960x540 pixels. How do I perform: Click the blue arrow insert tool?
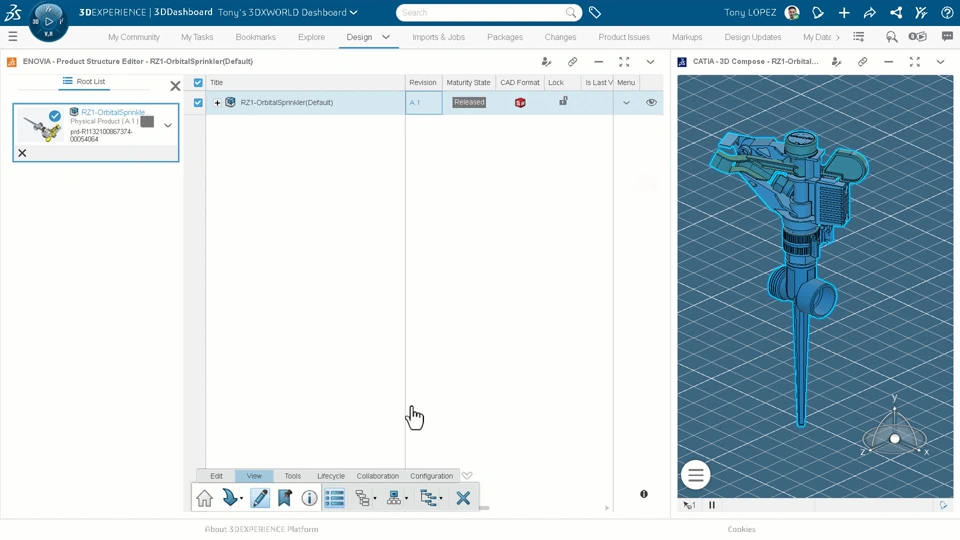230,498
